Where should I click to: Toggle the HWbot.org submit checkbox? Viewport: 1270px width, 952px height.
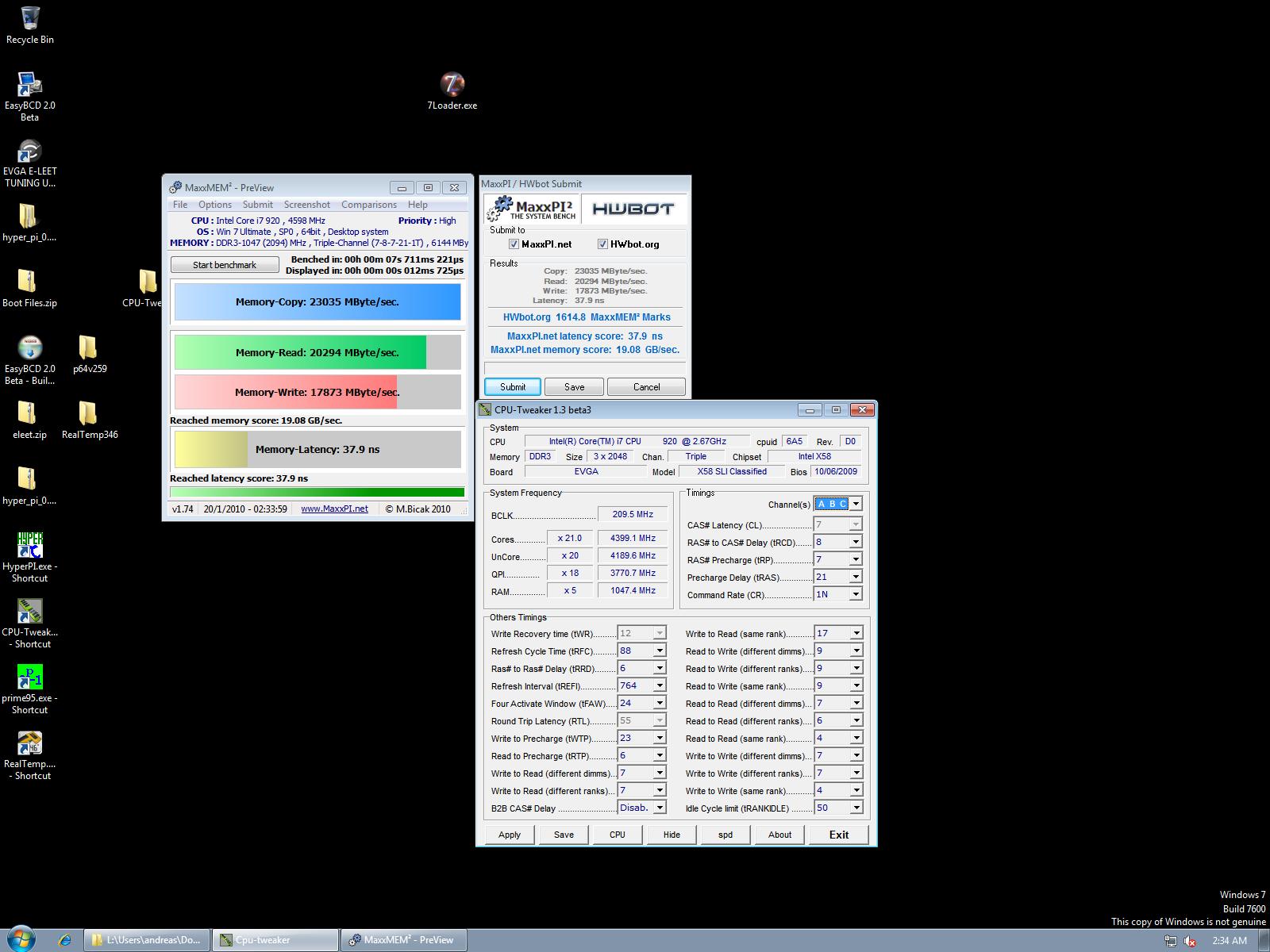click(602, 244)
